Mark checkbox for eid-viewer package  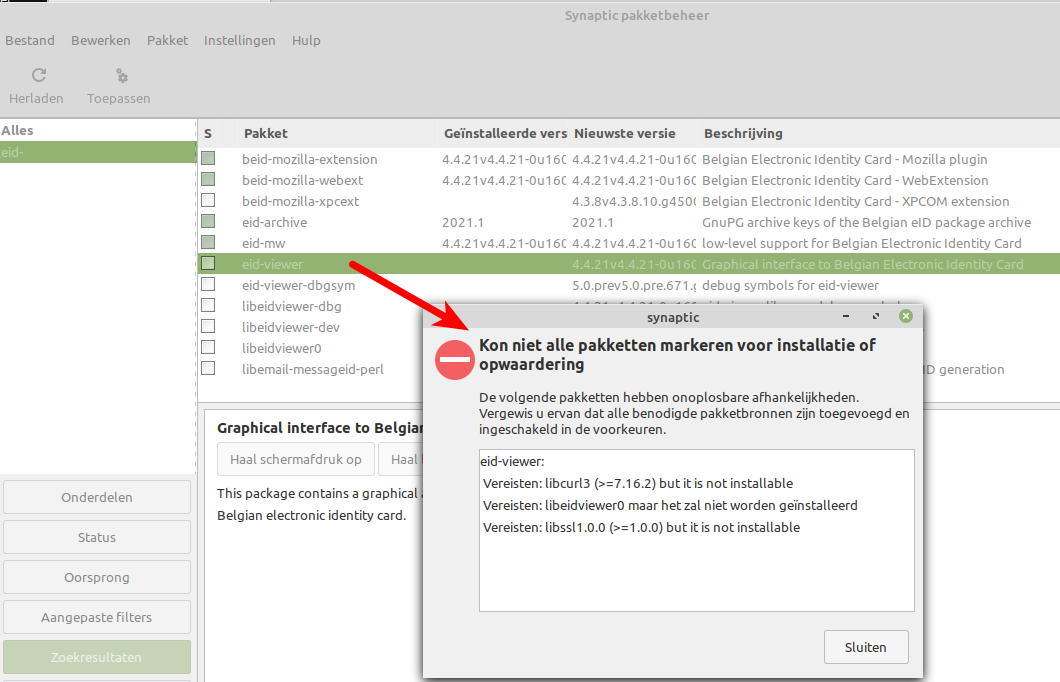click(x=208, y=263)
